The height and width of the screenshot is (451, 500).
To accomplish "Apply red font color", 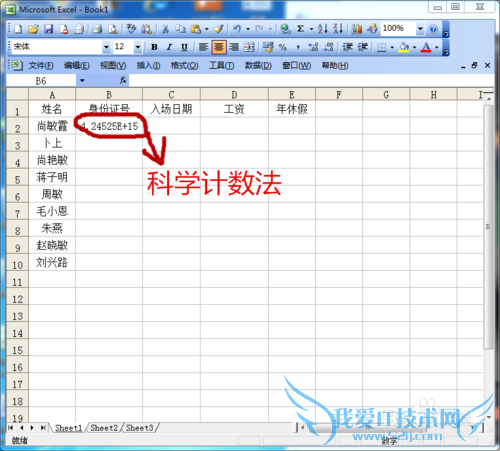I will coord(426,47).
